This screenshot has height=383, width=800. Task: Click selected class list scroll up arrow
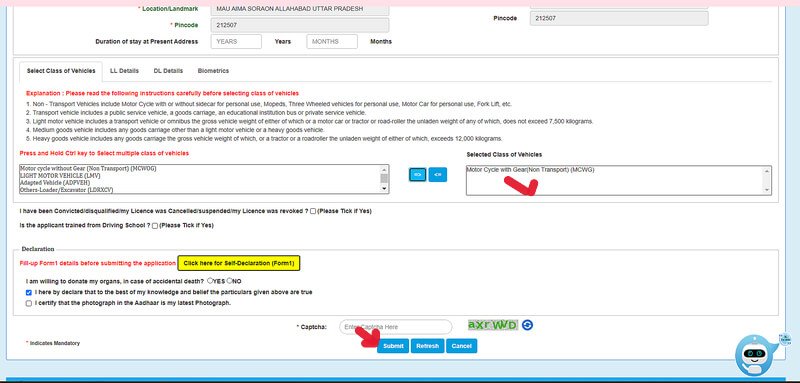(766, 171)
